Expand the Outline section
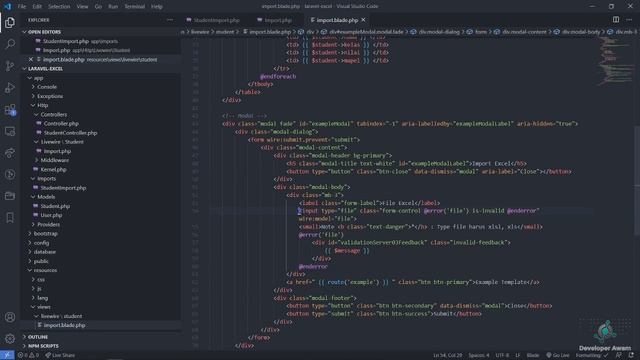Image resolution: width=640 pixels, height=360 pixels. [100, 337]
